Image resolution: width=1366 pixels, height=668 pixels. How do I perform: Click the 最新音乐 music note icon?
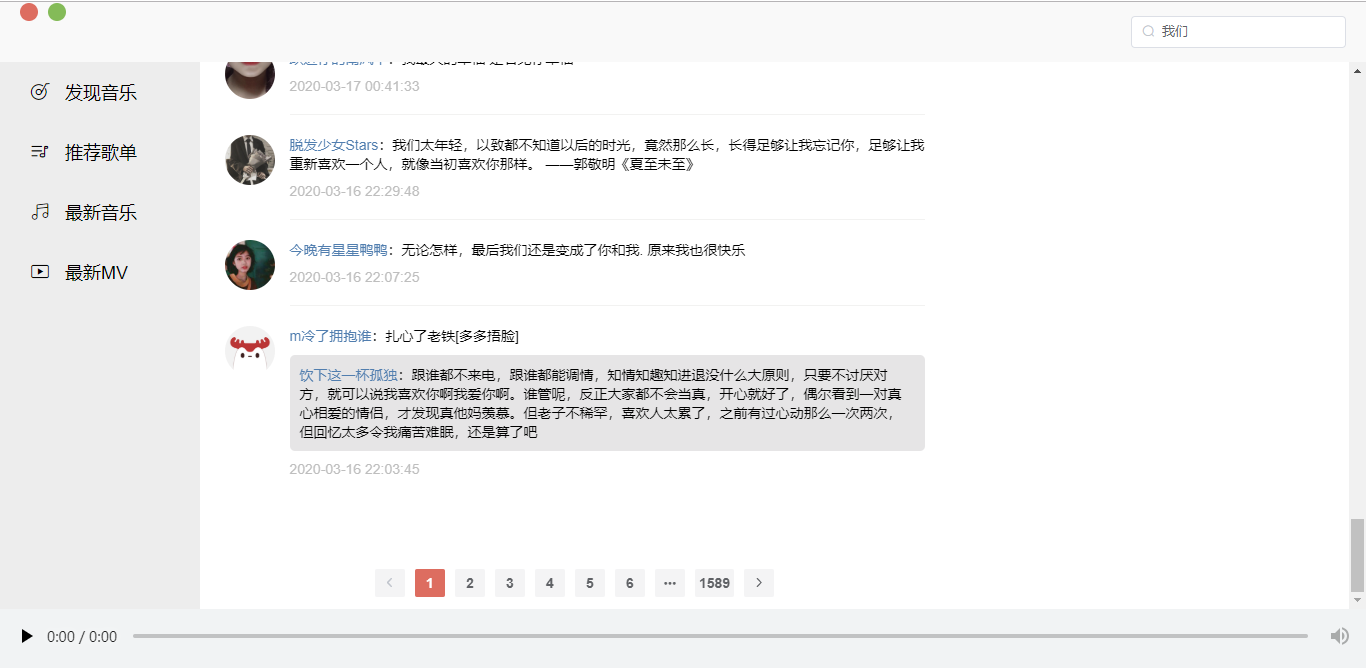click(40, 212)
